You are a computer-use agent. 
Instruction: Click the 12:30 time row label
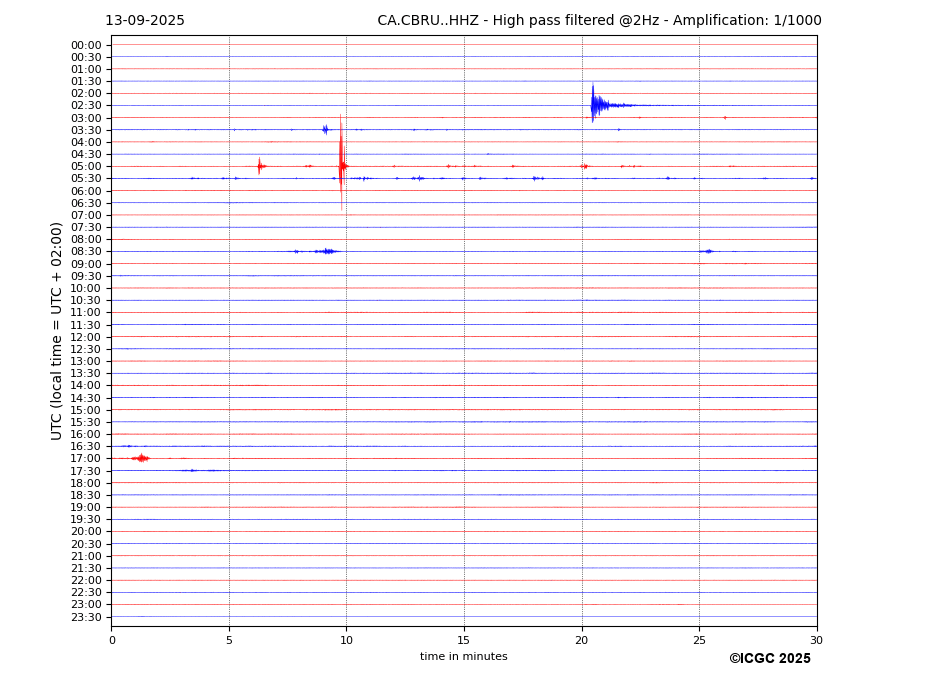[86, 349]
